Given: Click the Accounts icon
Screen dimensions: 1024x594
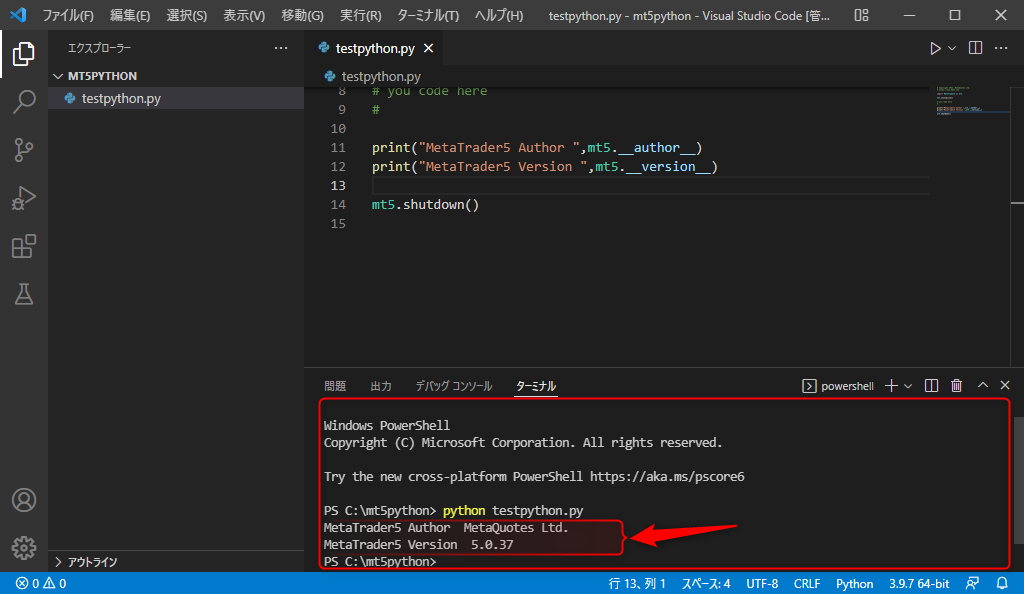Looking at the screenshot, I should tap(24, 500).
